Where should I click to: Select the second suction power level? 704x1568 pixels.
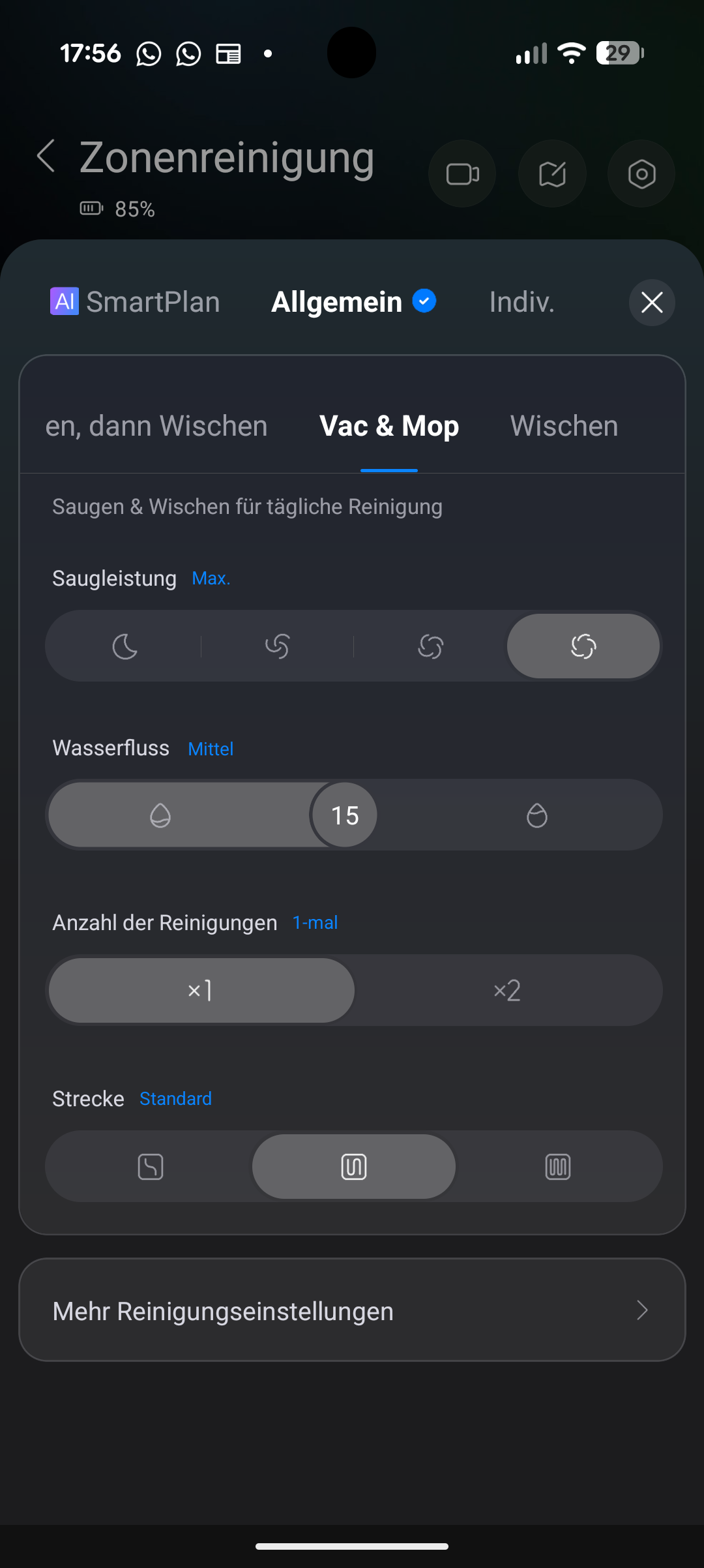278,647
